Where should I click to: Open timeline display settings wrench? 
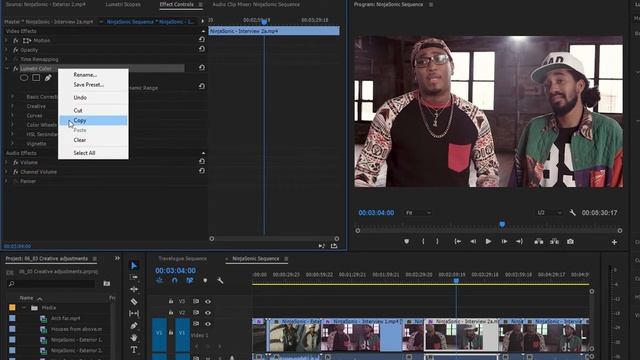click(x=220, y=280)
